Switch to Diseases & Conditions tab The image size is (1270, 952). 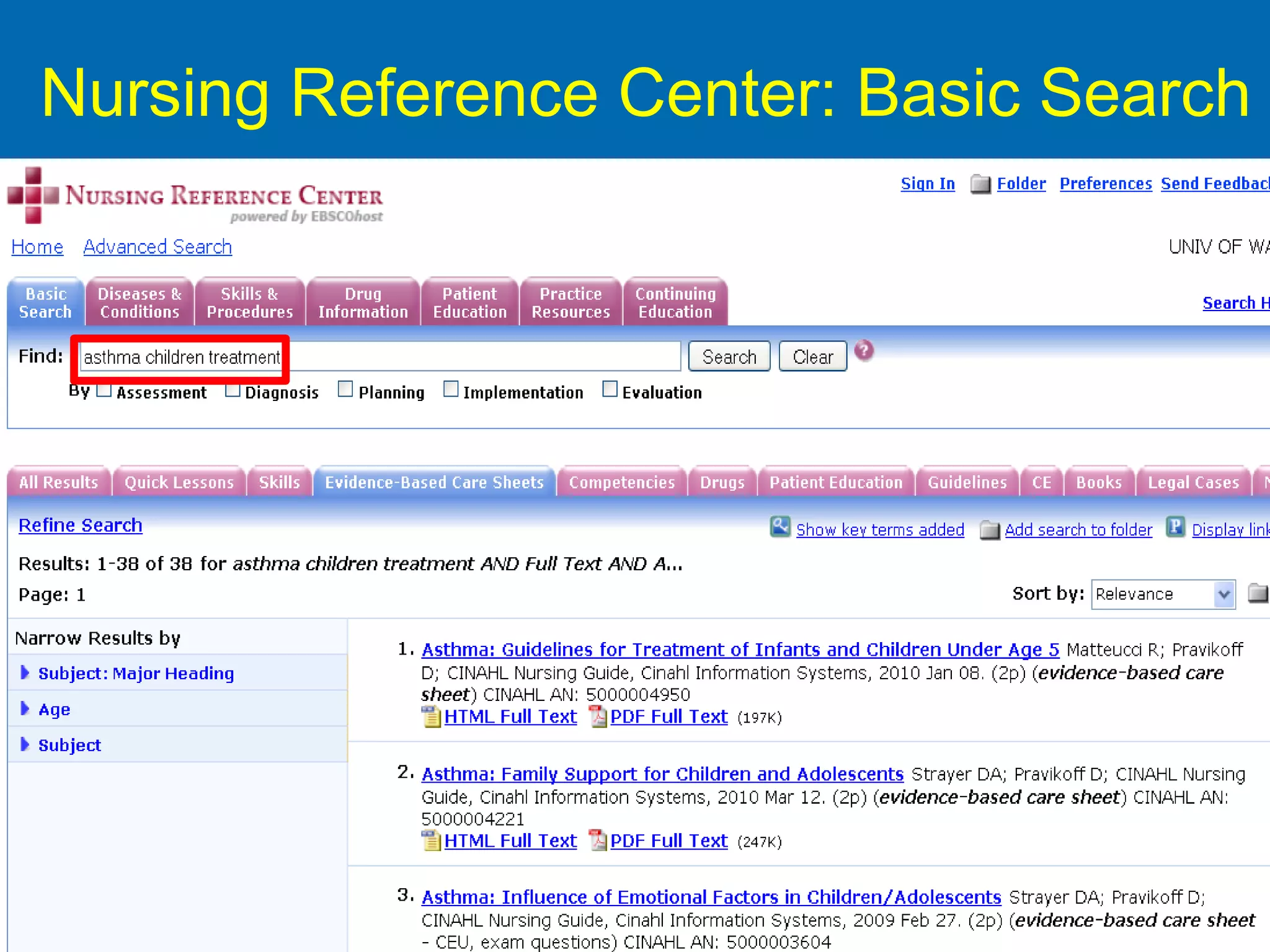pos(140,302)
